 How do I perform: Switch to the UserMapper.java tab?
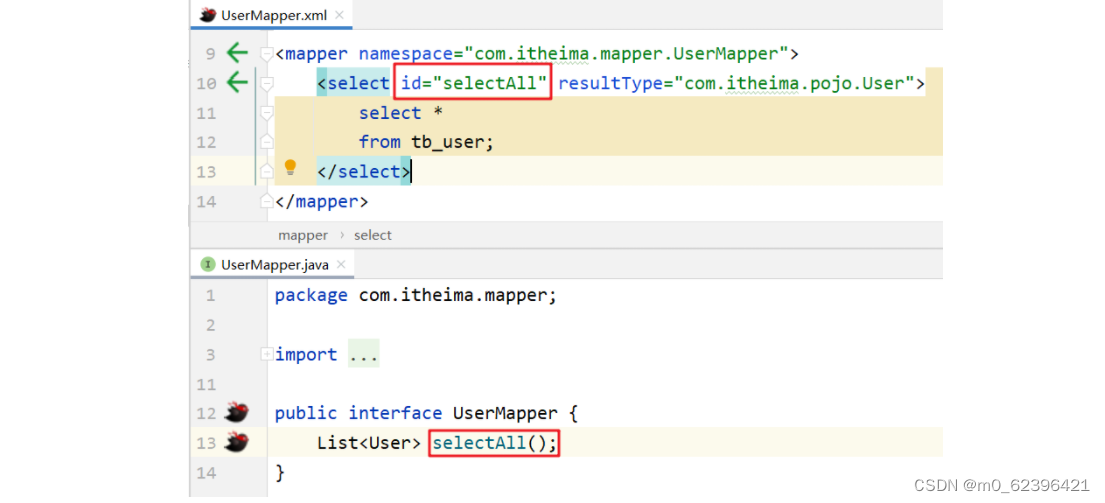273,265
